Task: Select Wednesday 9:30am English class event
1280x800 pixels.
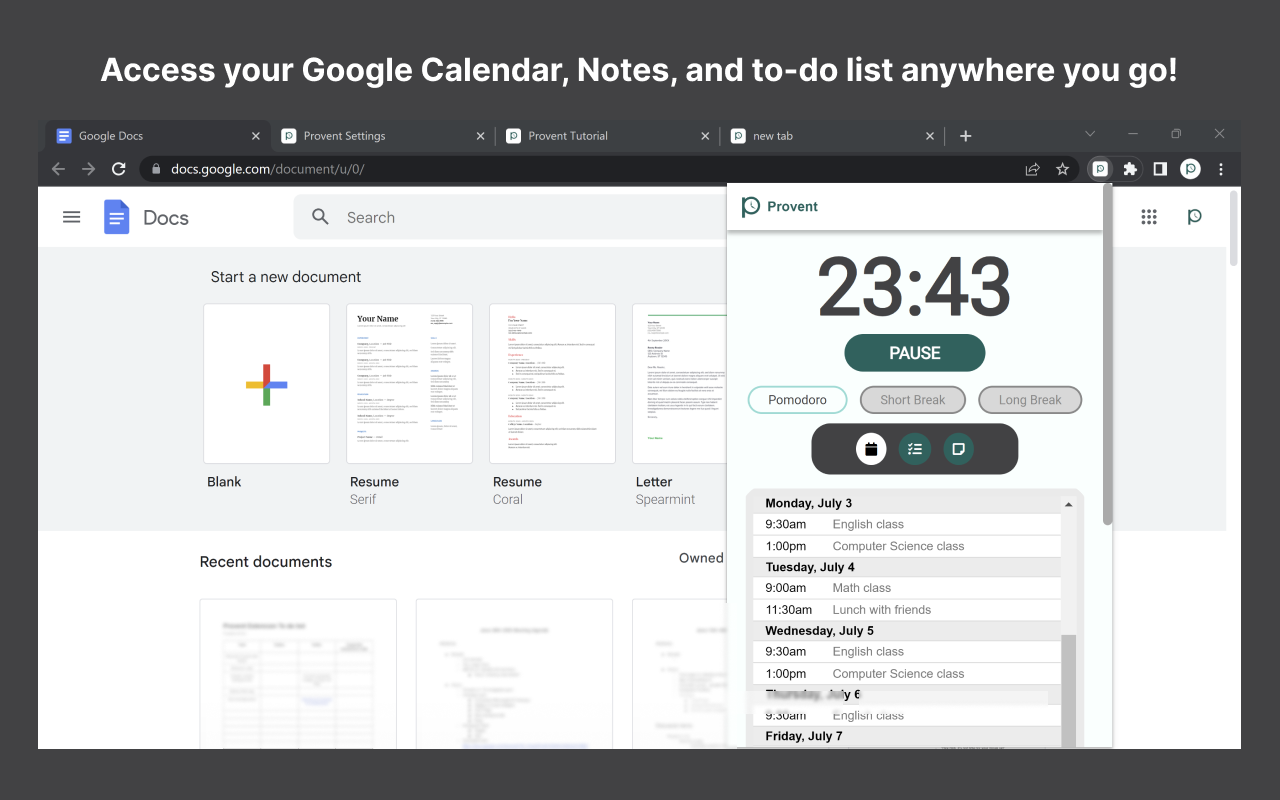Action: [906, 652]
